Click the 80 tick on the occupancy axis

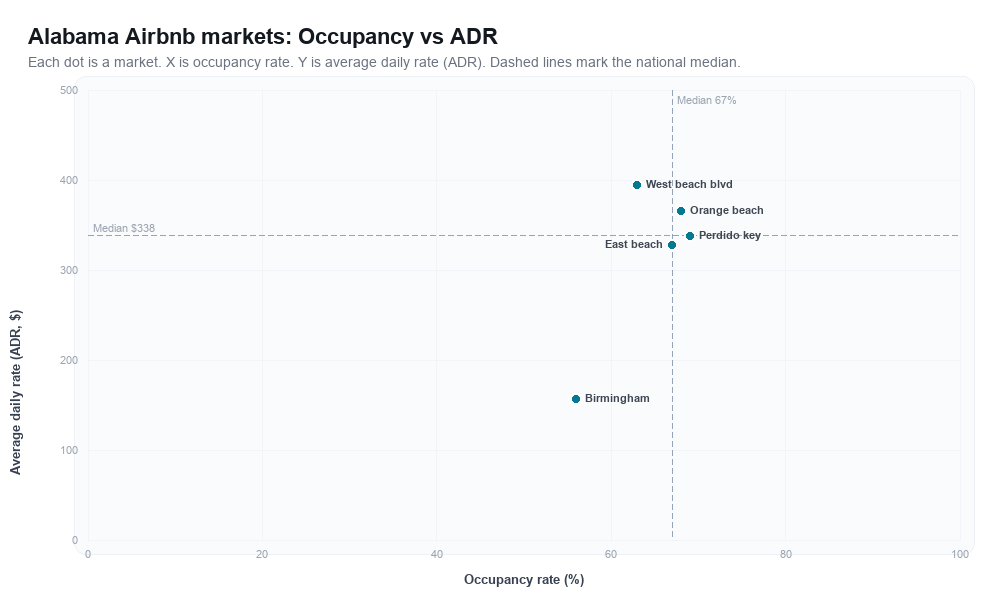[786, 555]
